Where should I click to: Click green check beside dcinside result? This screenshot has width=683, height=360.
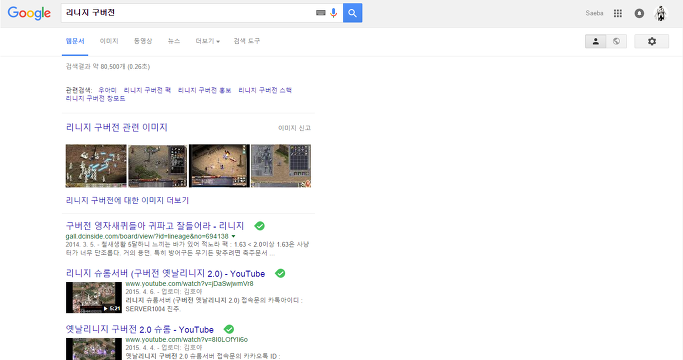pos(260,226)
